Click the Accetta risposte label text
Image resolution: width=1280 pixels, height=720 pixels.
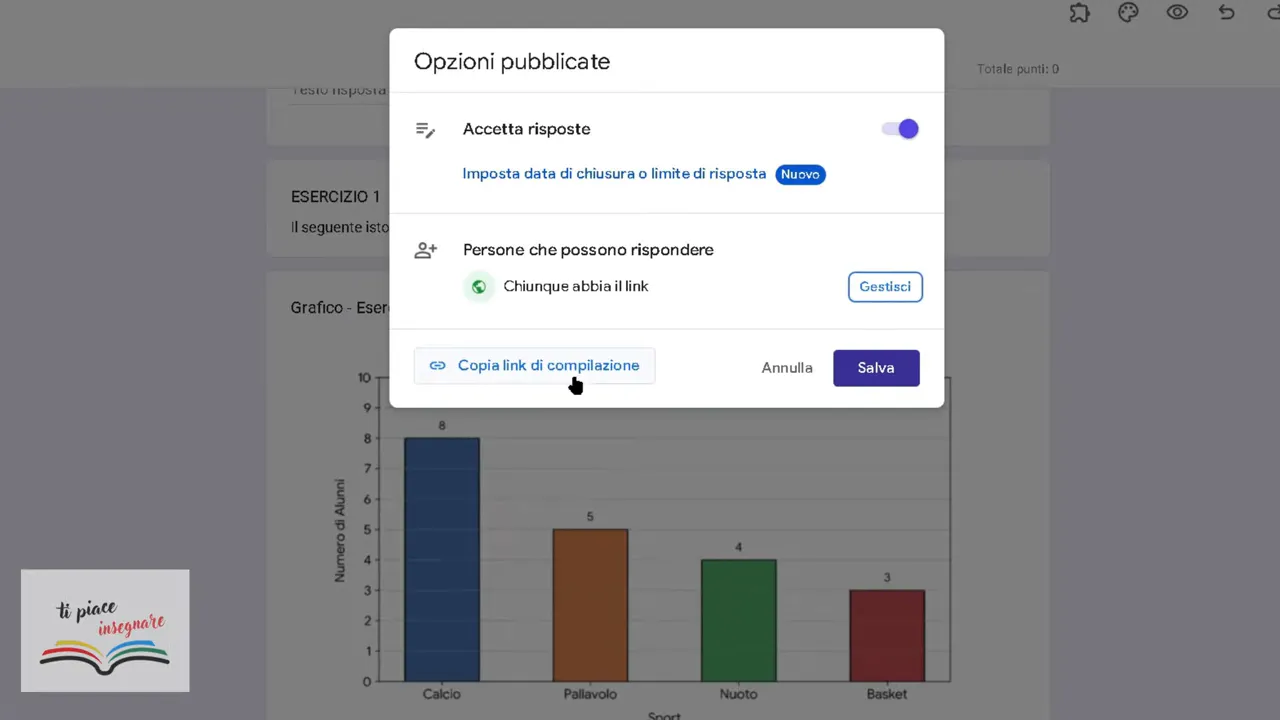click(526, 129)
